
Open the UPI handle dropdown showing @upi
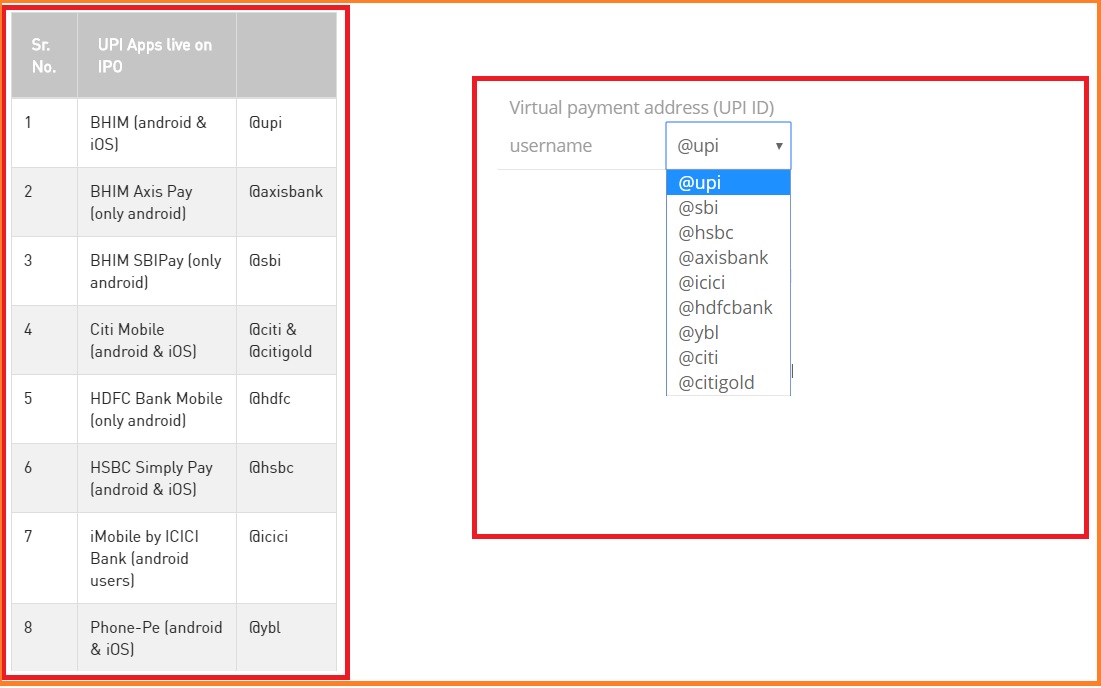pos(728,145)
